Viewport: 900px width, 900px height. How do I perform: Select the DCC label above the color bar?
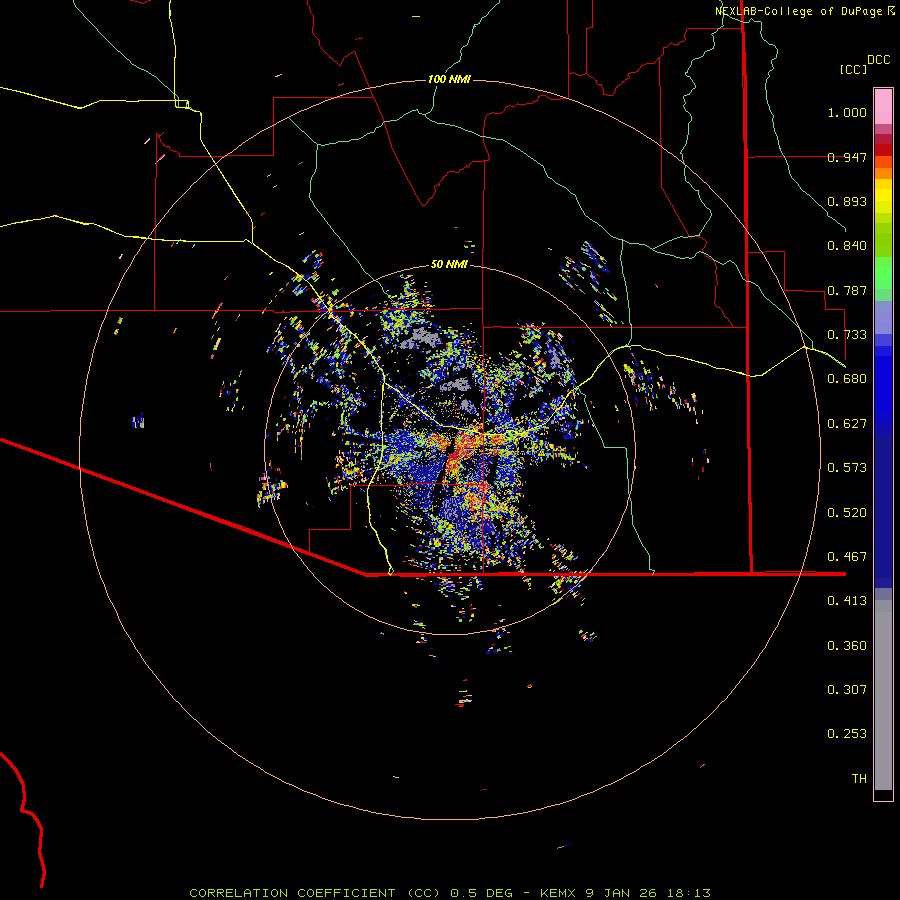878,60
